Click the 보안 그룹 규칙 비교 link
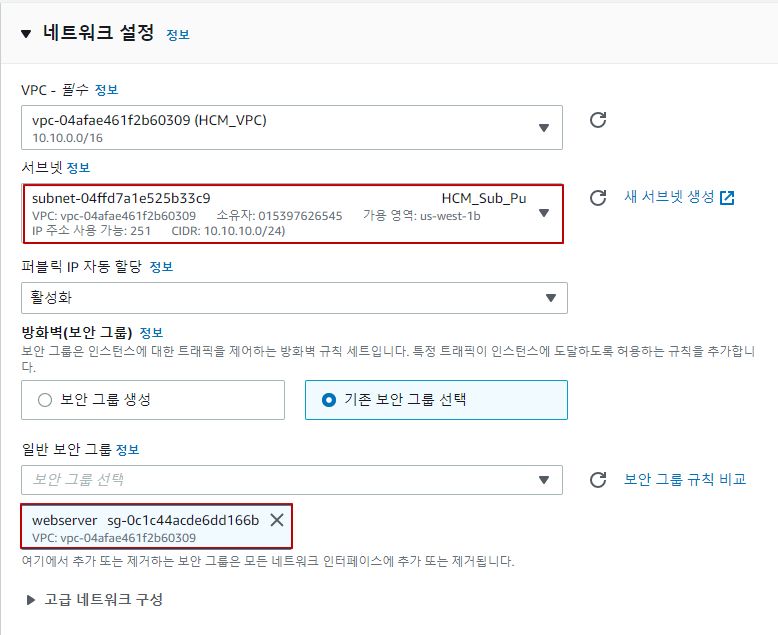The width and height of the screenshot is (778, 635). tap(685, 479)
